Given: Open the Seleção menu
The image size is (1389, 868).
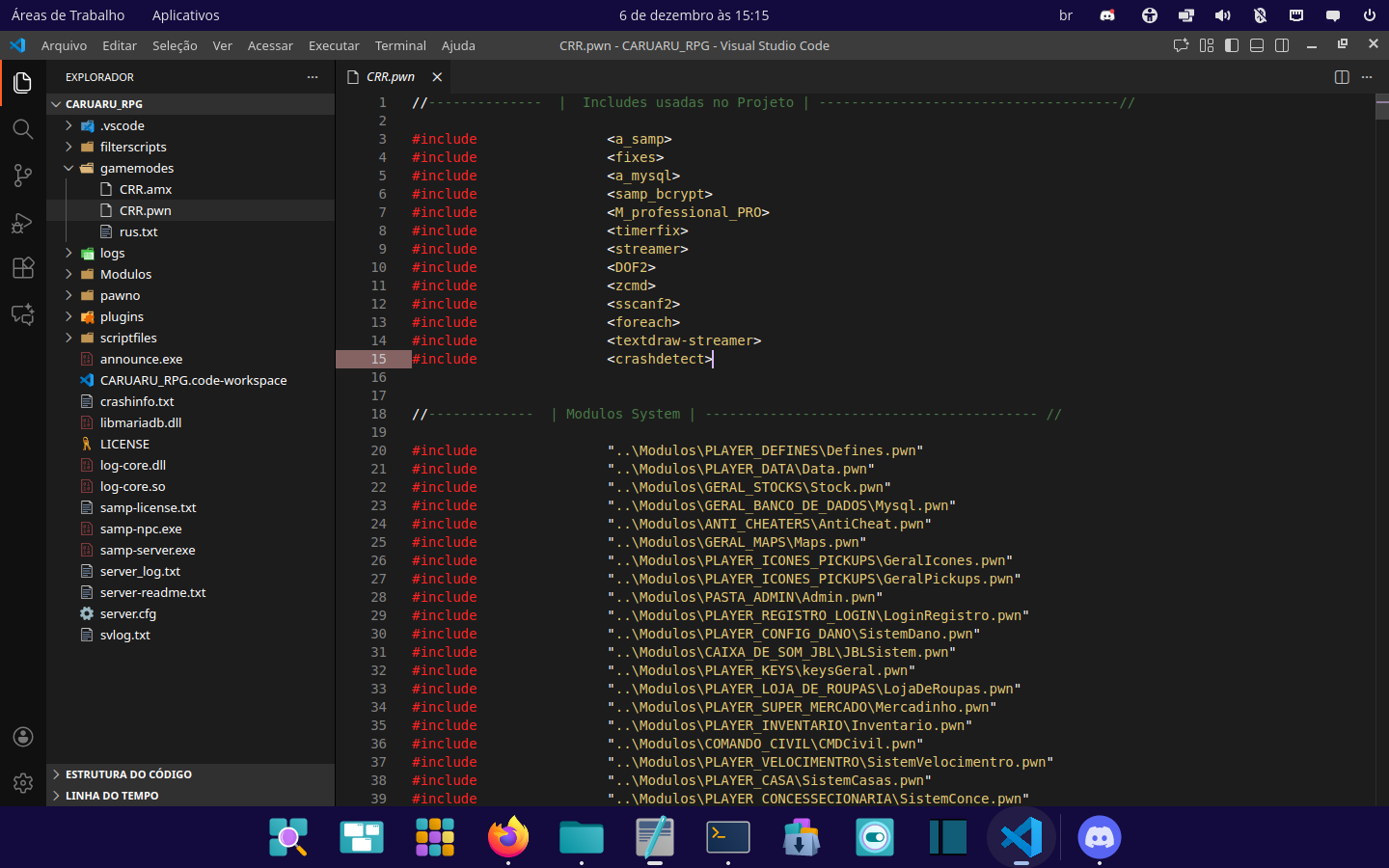Looking at the screenshot, I should pos(175,45).
